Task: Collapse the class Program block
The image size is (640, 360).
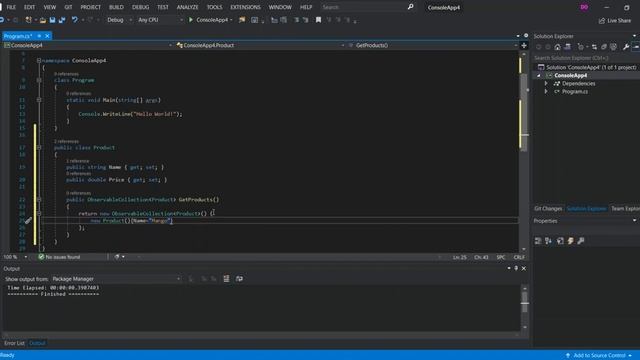Action: (x=39, y=80)
